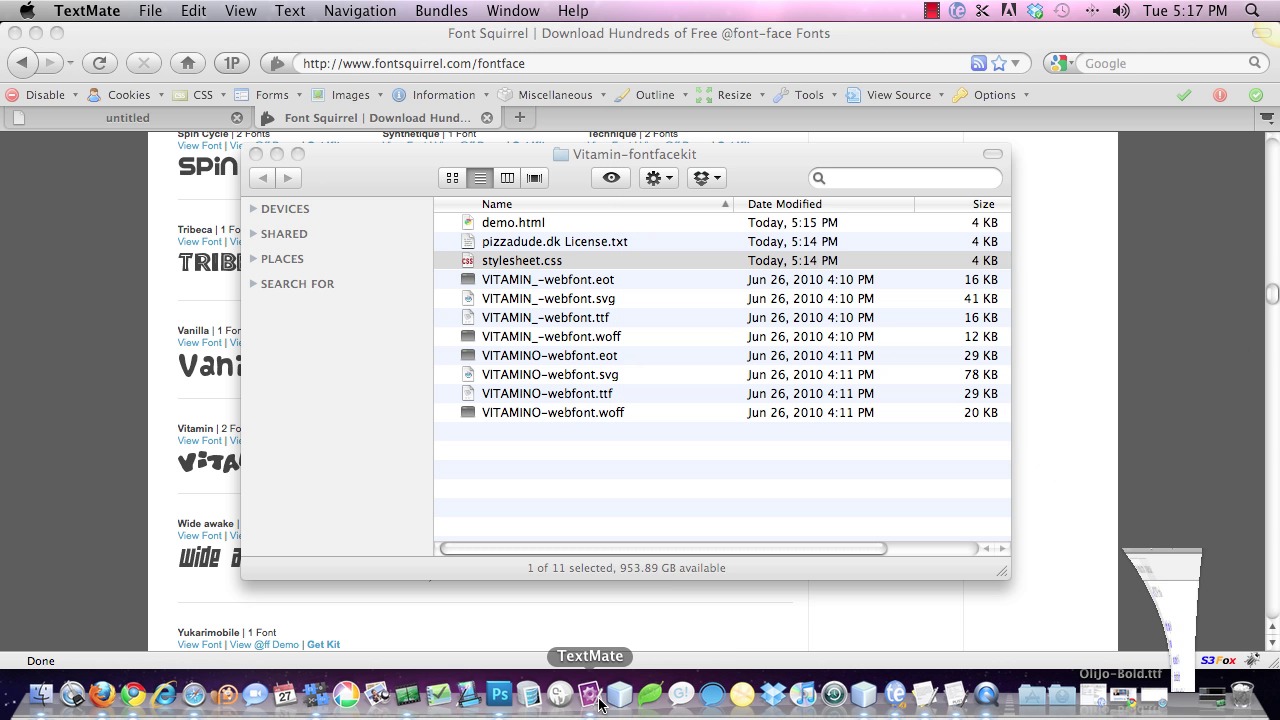Switch Finder window to list view

click(480, 178)
